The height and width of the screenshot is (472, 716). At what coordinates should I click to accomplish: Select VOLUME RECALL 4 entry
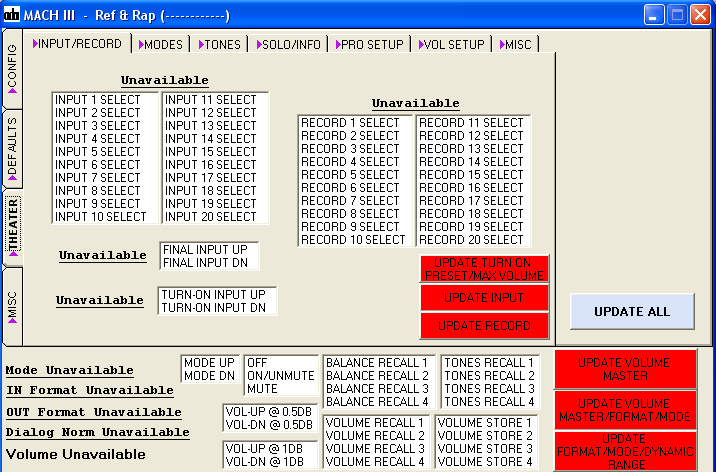375,462
